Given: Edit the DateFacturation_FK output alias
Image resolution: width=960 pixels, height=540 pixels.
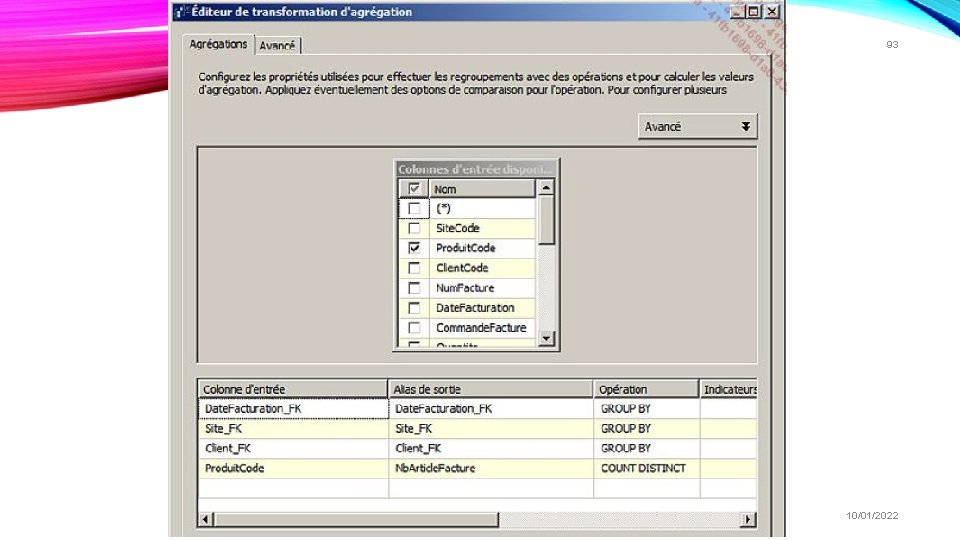Looking at the screenshot, I should point(491,408).
